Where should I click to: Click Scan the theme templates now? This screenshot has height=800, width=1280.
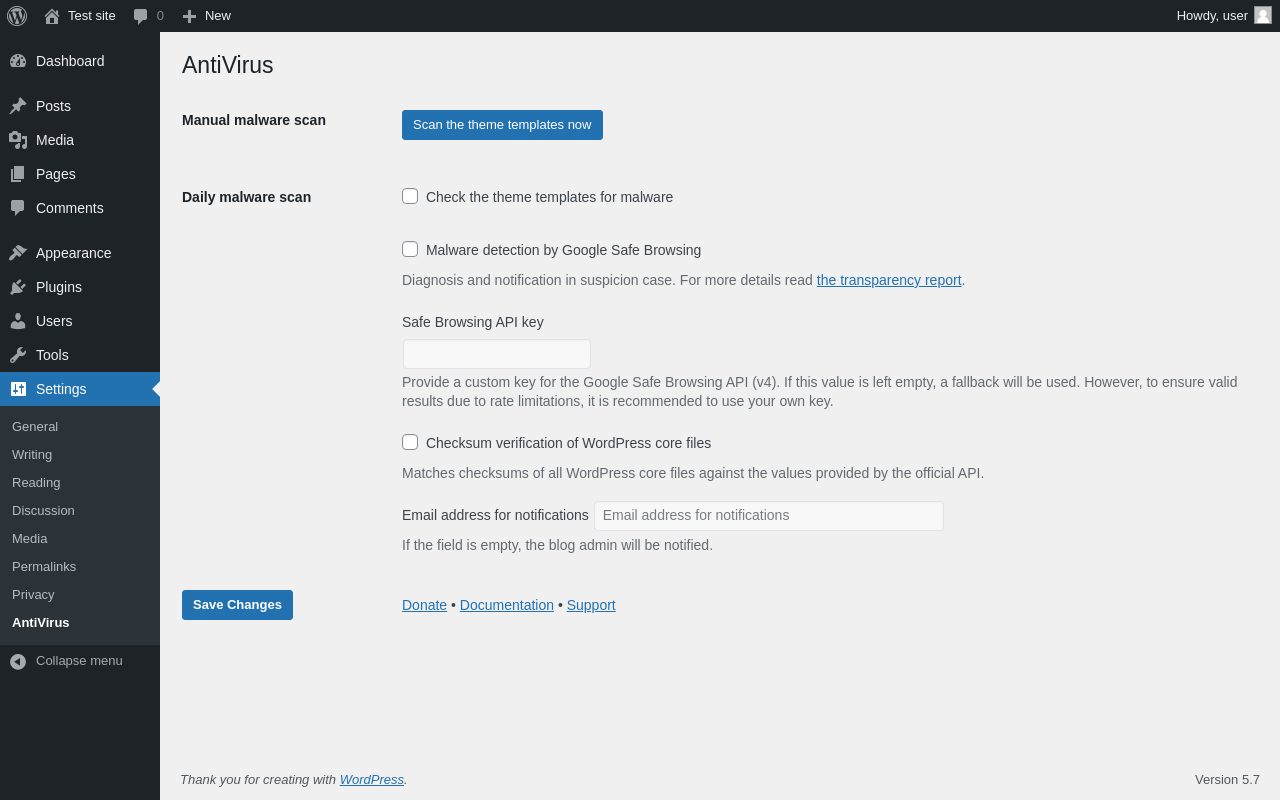coord(502,125)
